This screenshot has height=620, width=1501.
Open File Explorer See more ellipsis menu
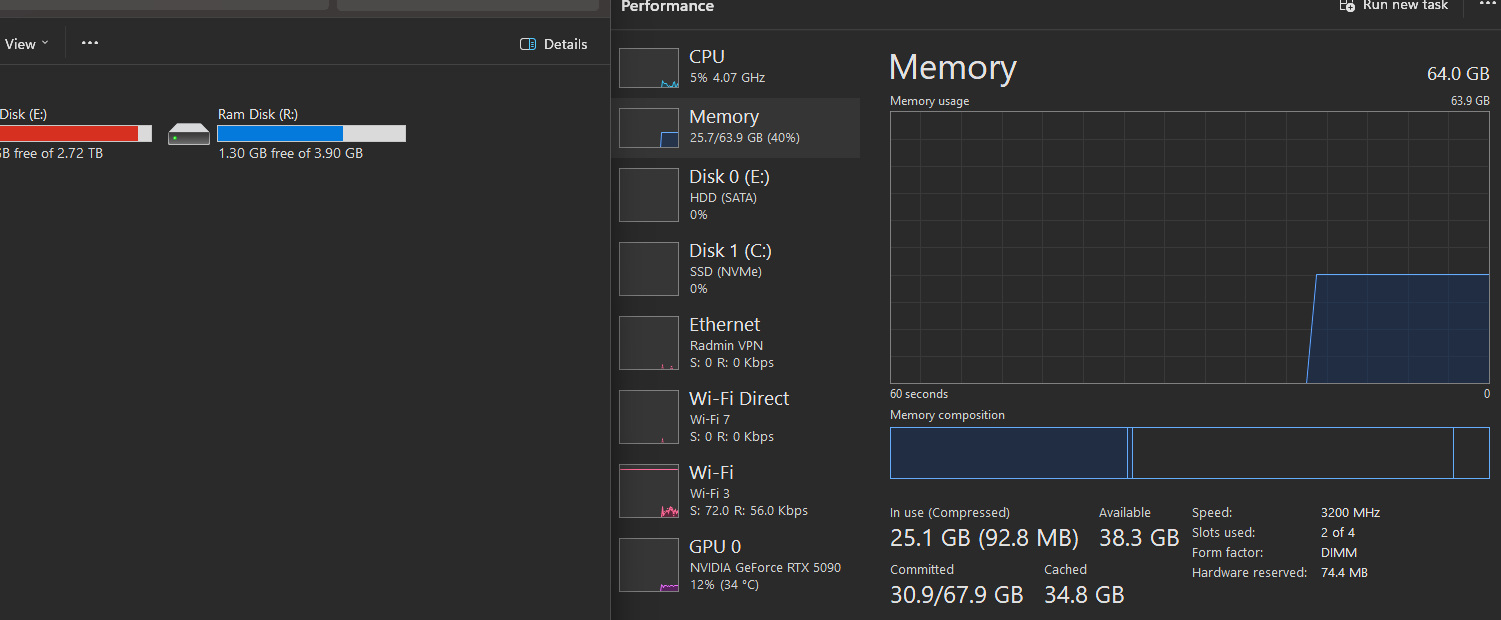click(90, 43)
